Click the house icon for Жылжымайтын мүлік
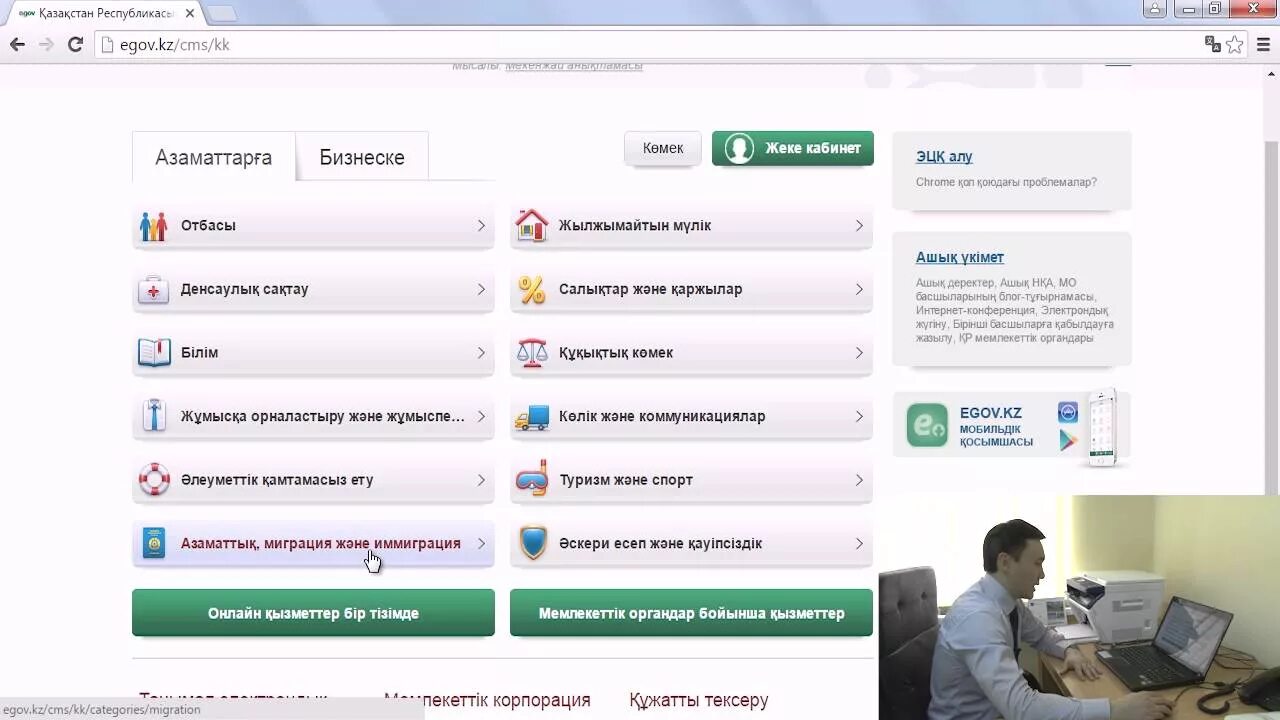 (531, 226)
